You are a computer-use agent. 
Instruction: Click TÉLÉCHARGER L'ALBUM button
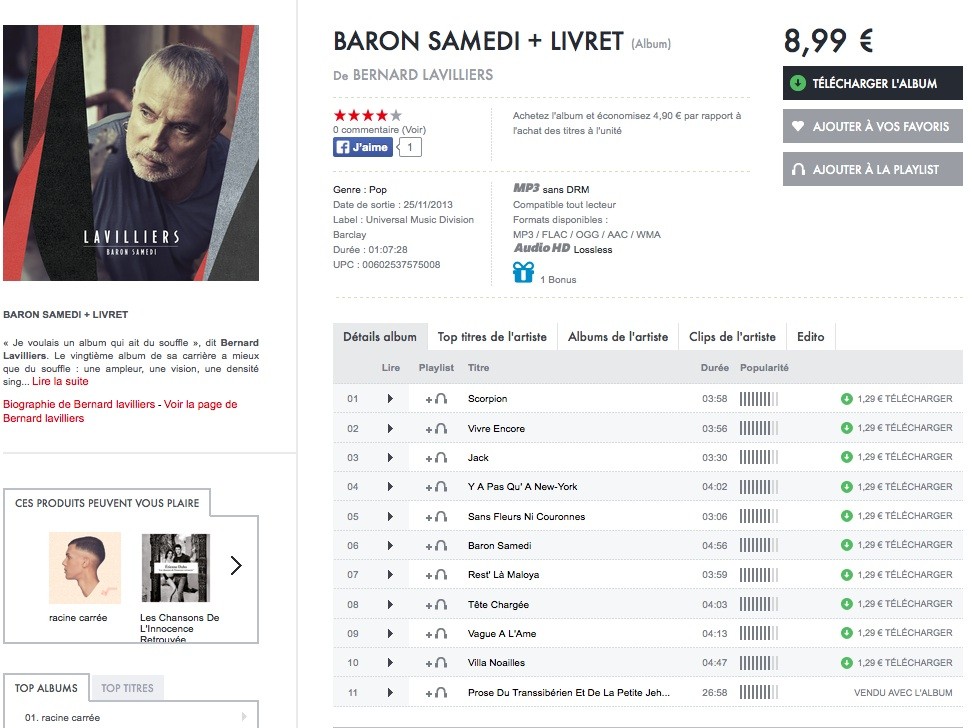point(873,83)
